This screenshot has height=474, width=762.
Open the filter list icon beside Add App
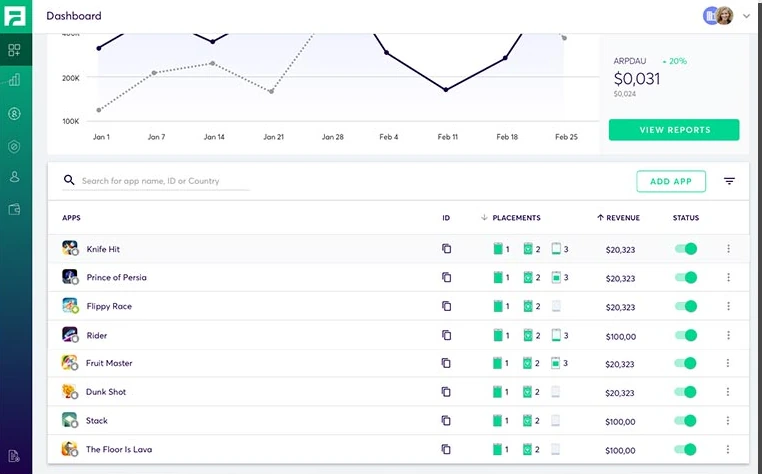[x=729, y=181]
